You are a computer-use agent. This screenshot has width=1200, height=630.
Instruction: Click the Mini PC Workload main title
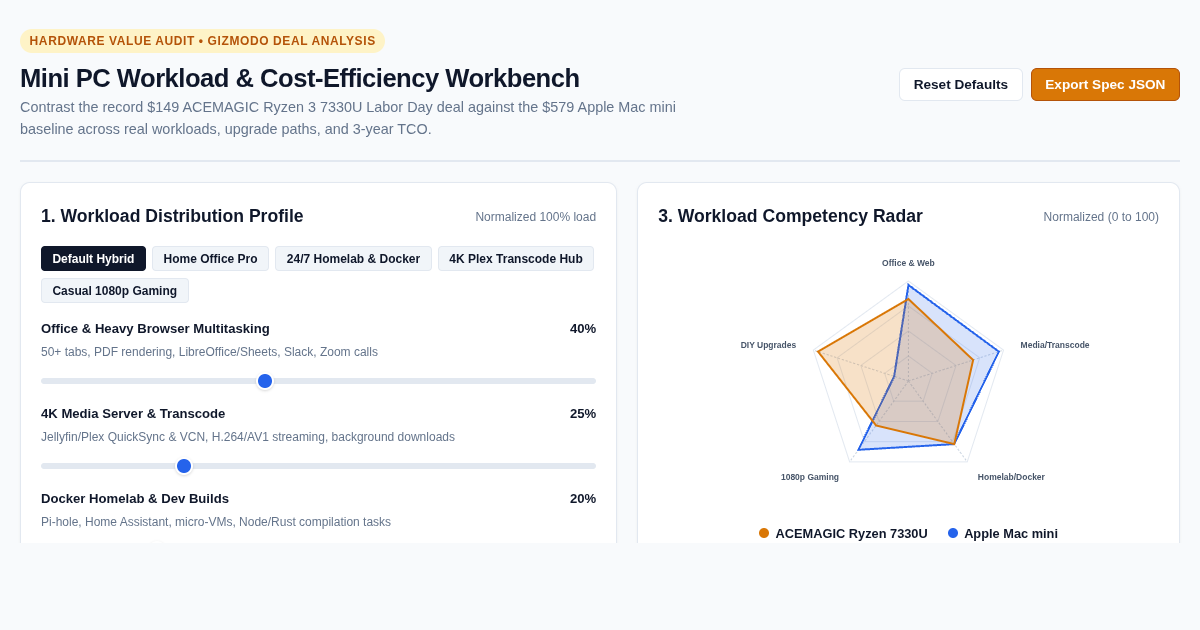(x=300, y=78)
